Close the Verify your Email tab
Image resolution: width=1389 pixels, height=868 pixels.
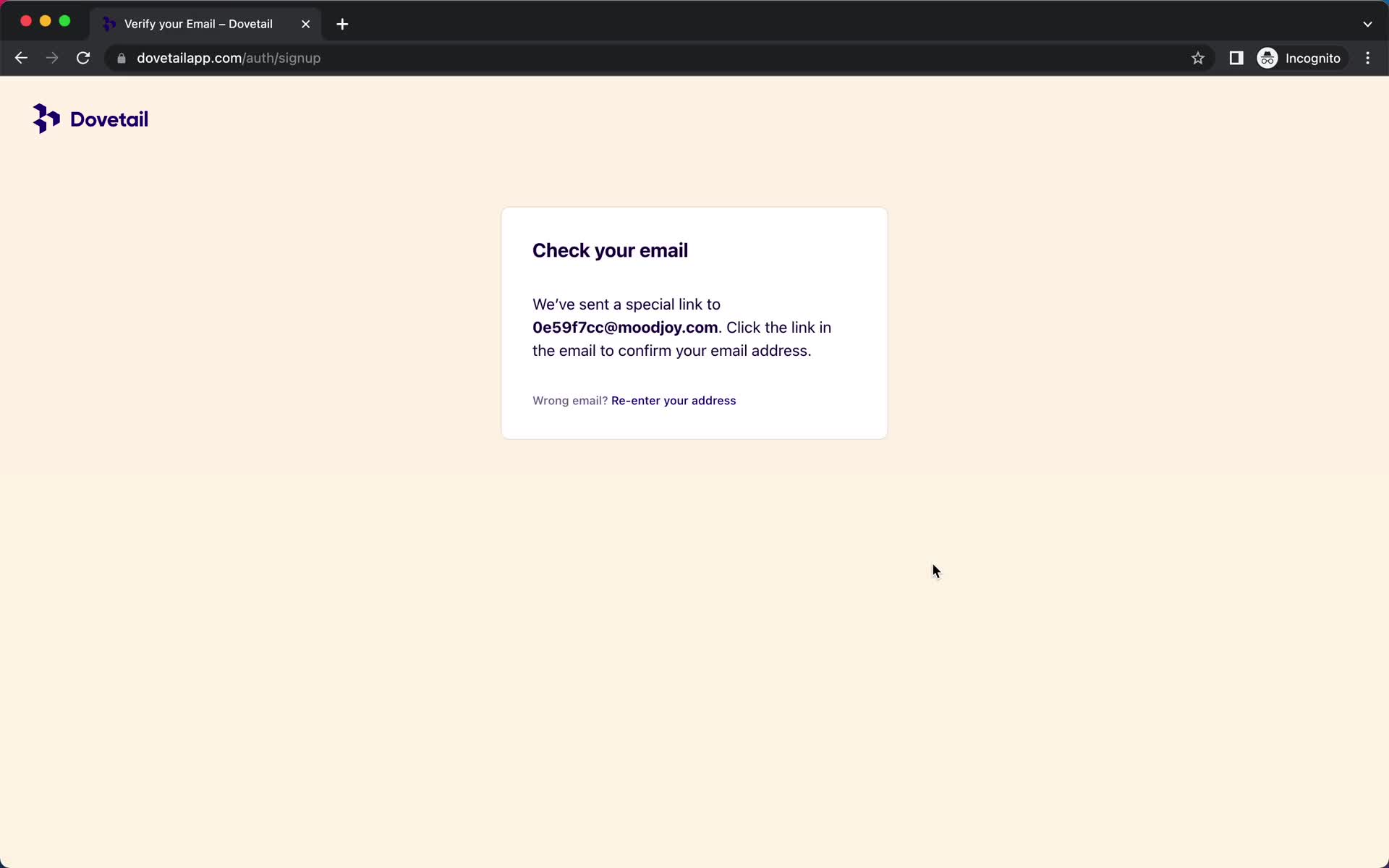pos(305,24)
